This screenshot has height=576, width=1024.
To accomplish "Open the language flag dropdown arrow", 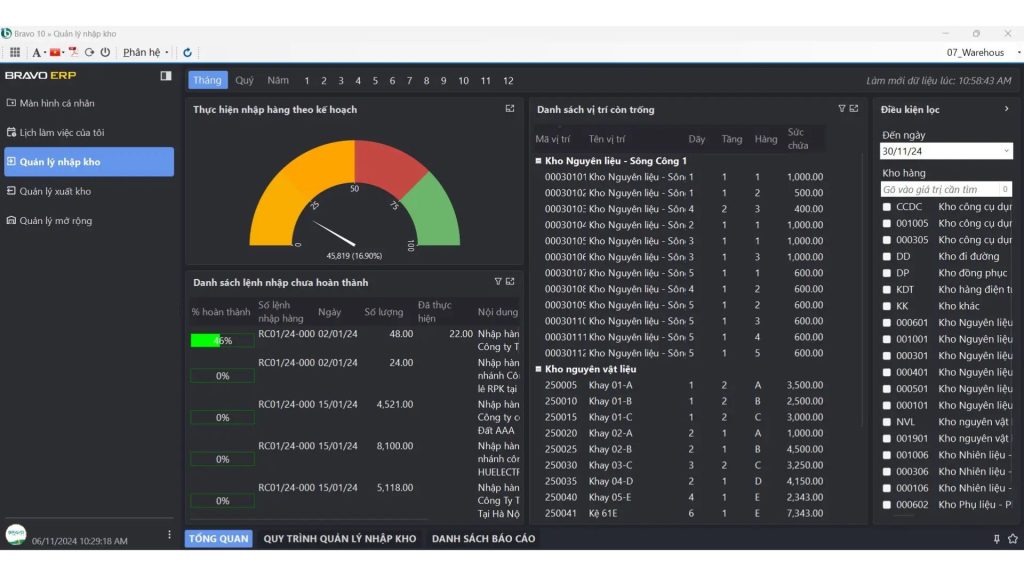I will [x=63, y=53].
